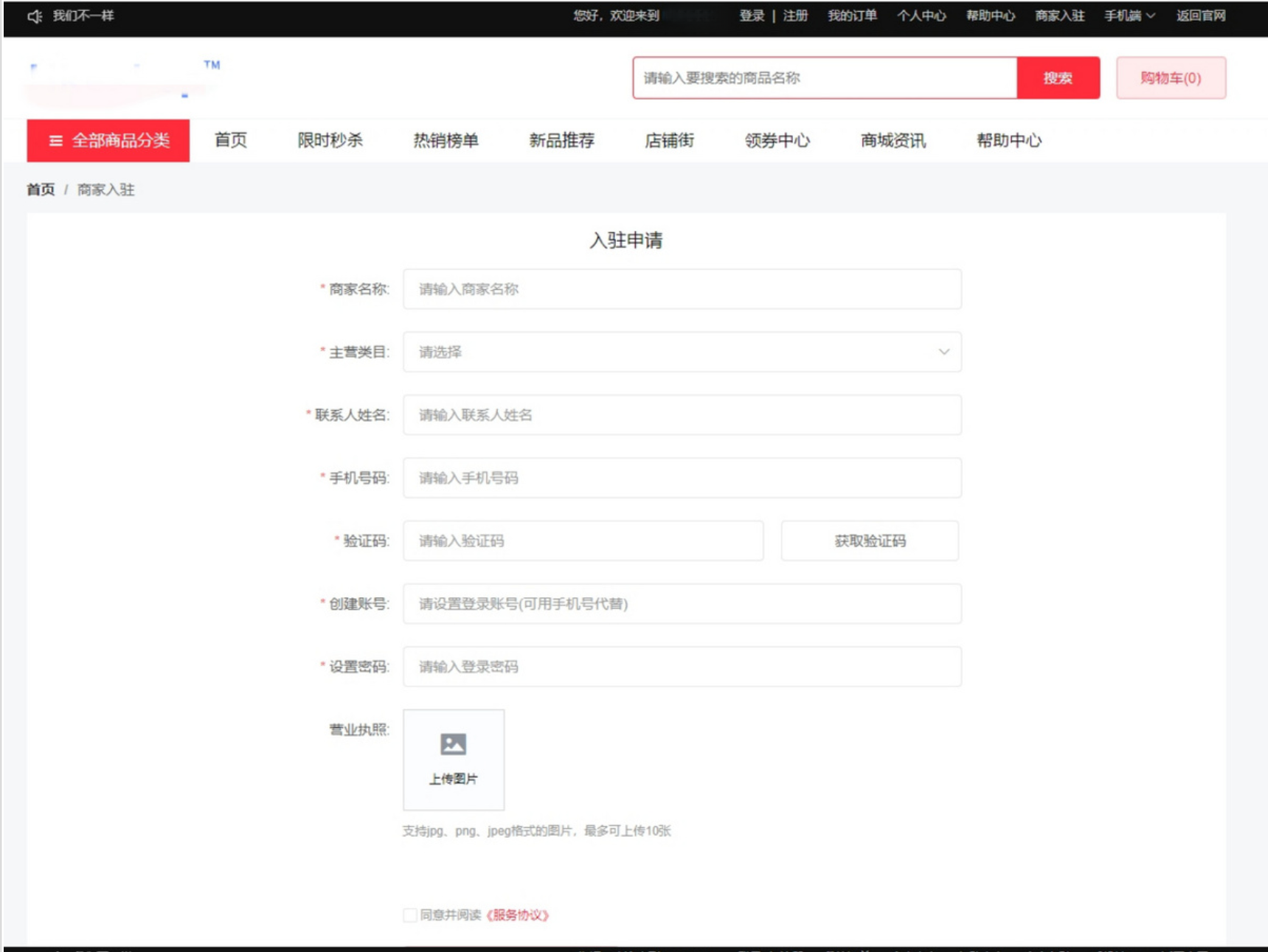The width and height of the screenshot is (1268, 952).
Task: Click the 首页 breadcrumb link
Action: tap(41, 189)
